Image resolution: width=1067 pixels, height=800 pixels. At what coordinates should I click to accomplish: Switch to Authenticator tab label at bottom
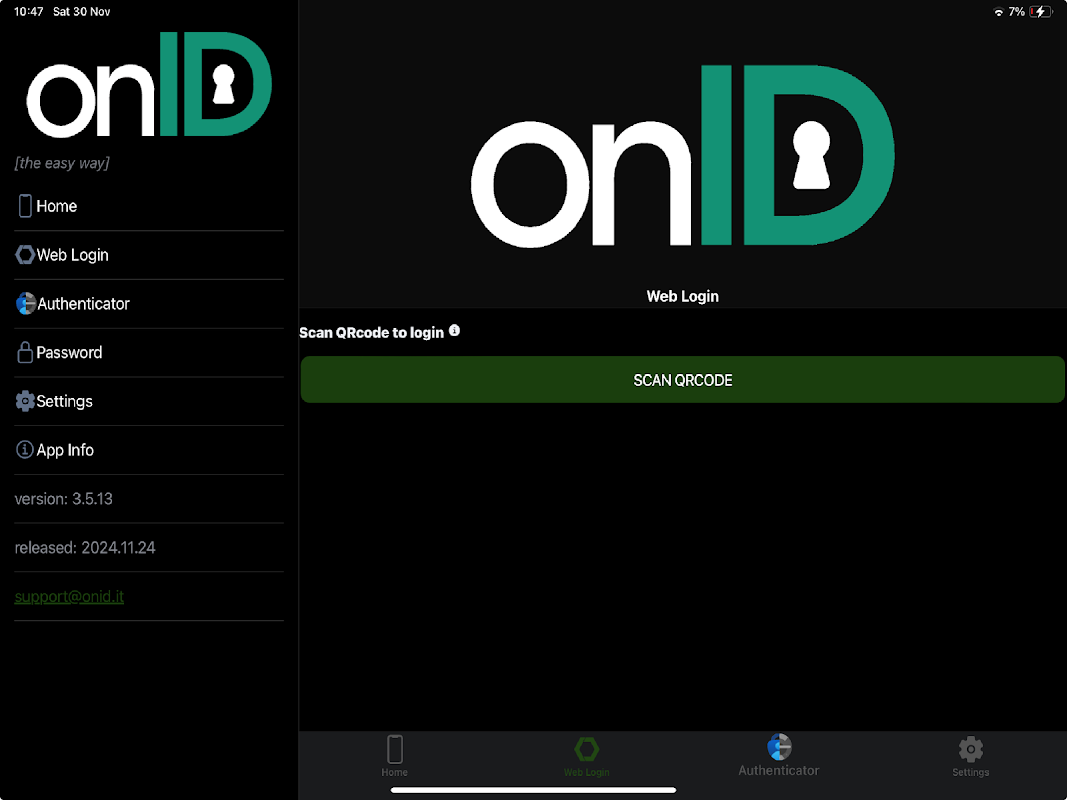(779, 770)
